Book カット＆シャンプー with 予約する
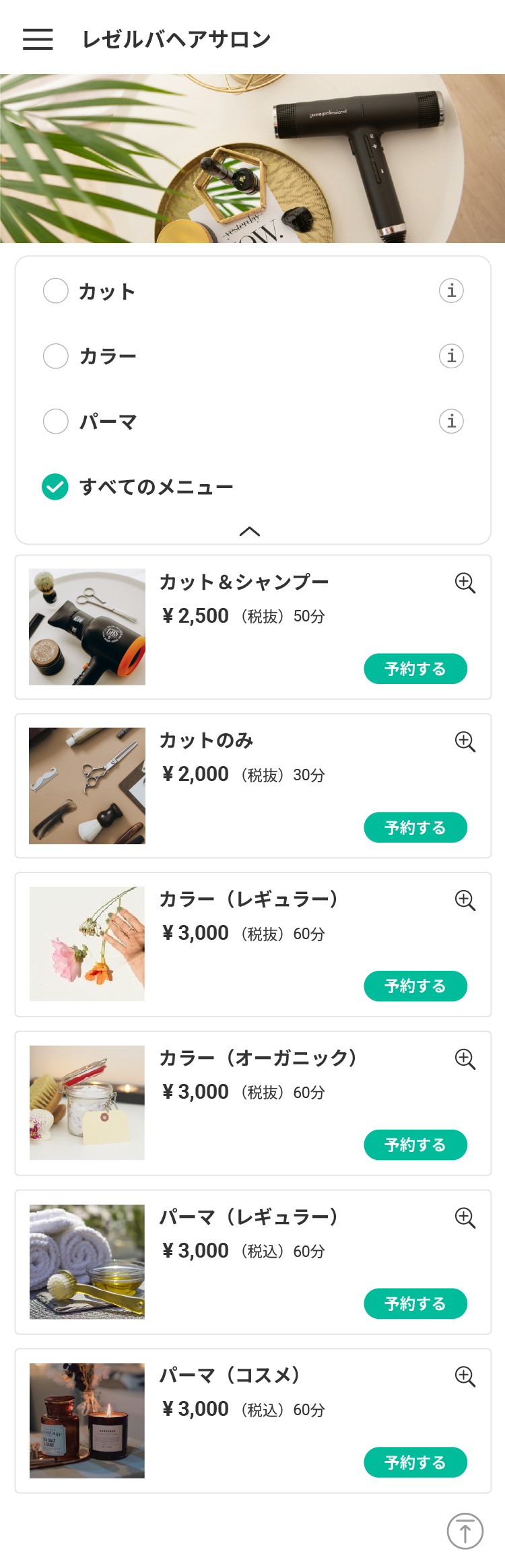This screenshot has width=505, height=1568. pos(415,669)
